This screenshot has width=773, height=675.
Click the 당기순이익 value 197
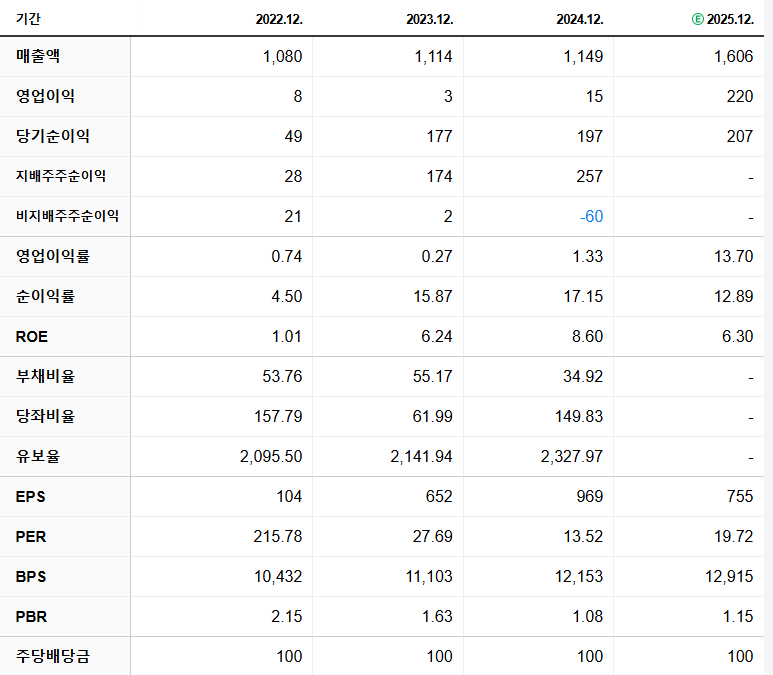[590, 136]
